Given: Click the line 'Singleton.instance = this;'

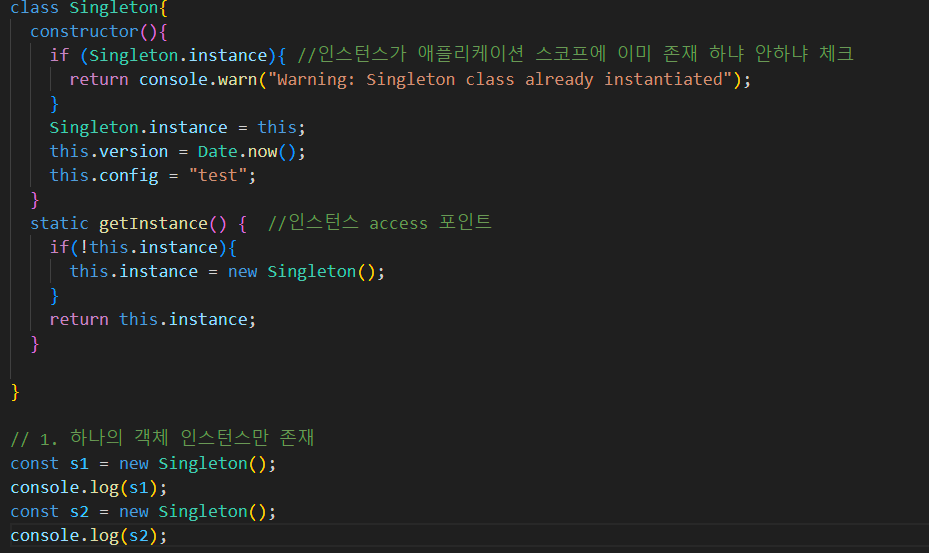Looking at the screenshot, I should [177, 127].
